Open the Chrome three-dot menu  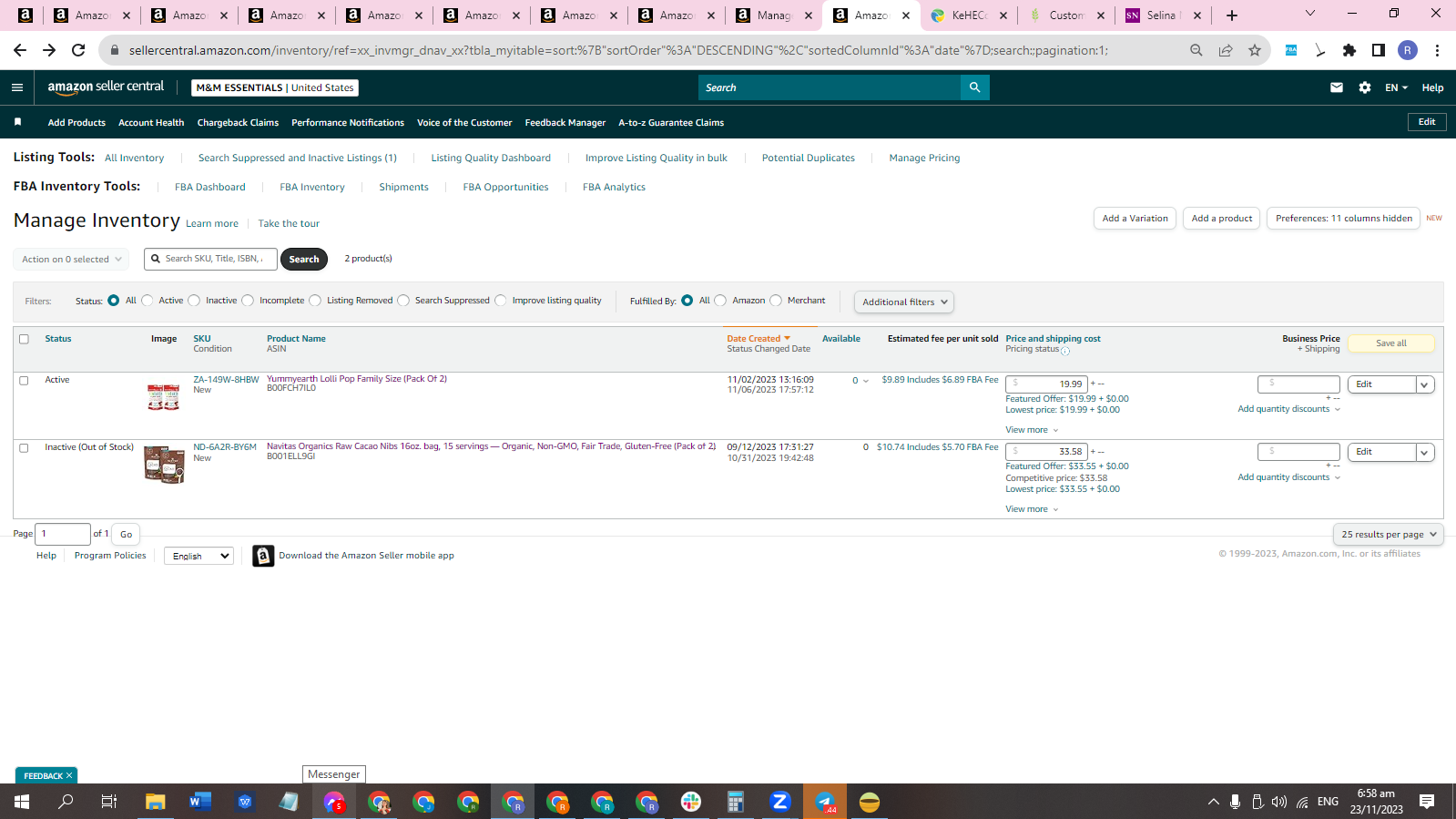point(1437,50)
